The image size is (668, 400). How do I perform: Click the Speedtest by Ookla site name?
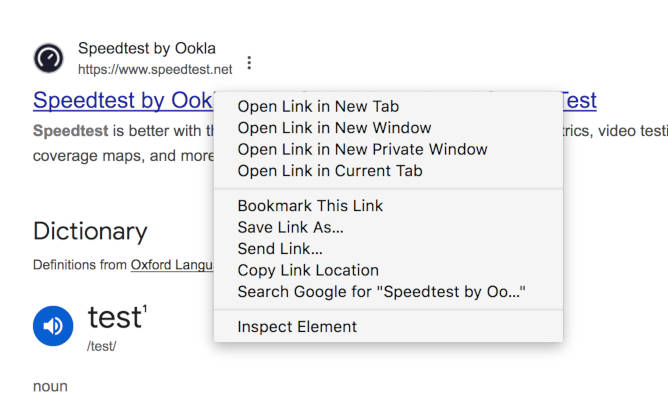click(147, 48)
